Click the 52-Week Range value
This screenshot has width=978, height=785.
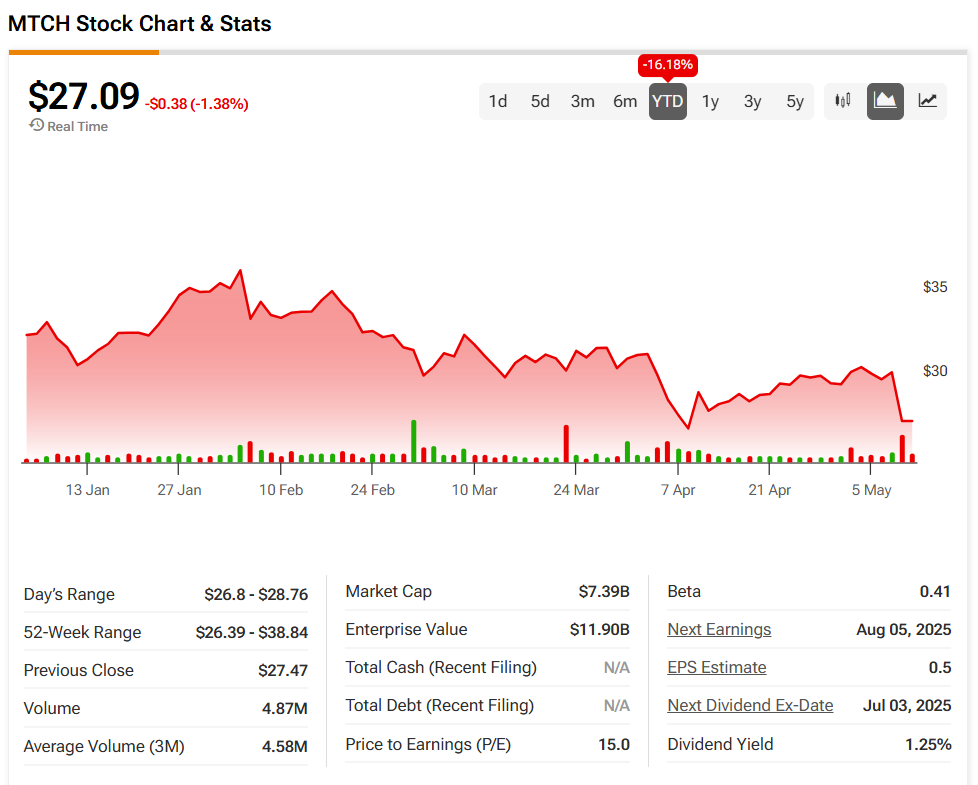[252, 633]
